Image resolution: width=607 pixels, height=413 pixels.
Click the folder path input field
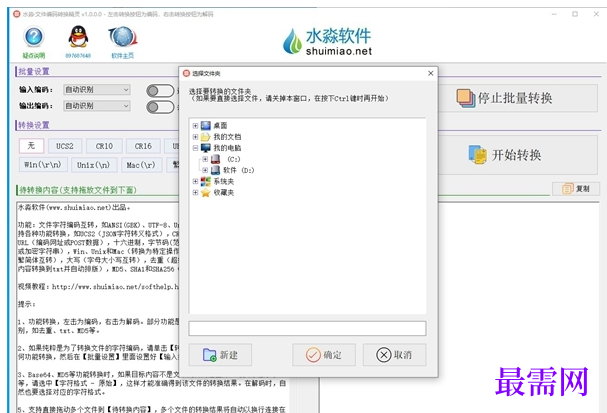pyautogui.click(x=307, y=328)
